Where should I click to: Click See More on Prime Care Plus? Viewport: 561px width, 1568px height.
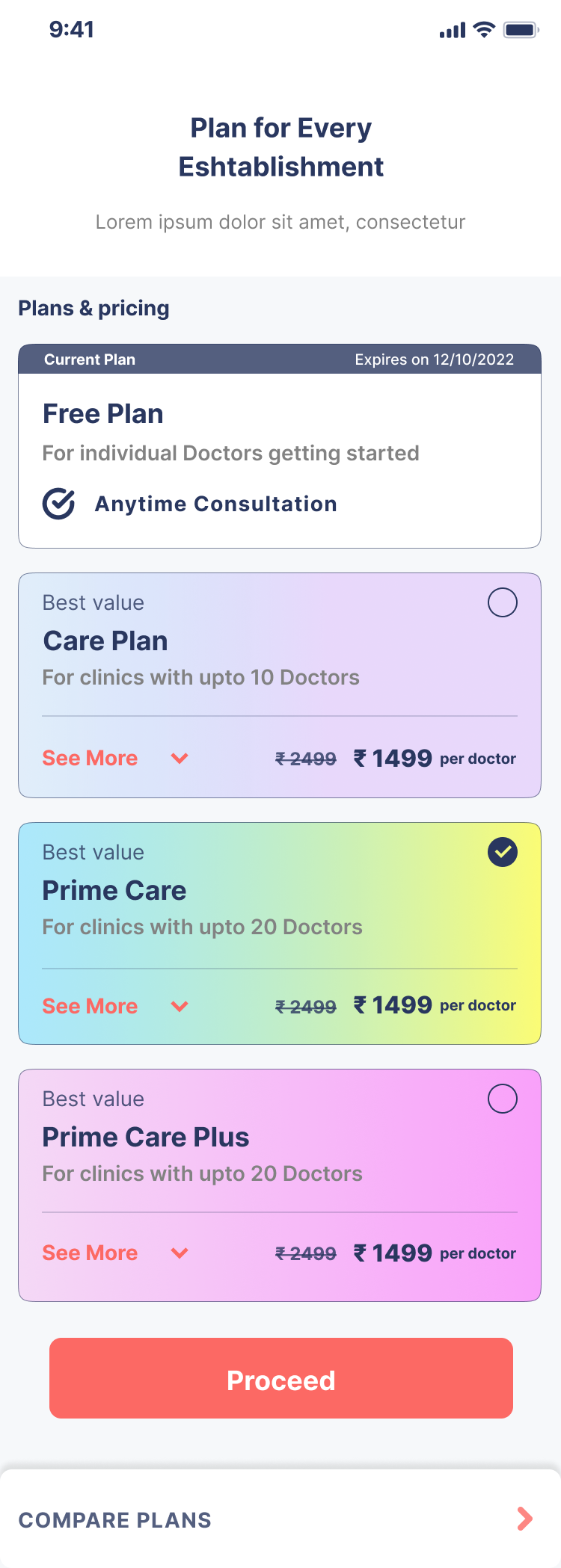coord(90,1253)
